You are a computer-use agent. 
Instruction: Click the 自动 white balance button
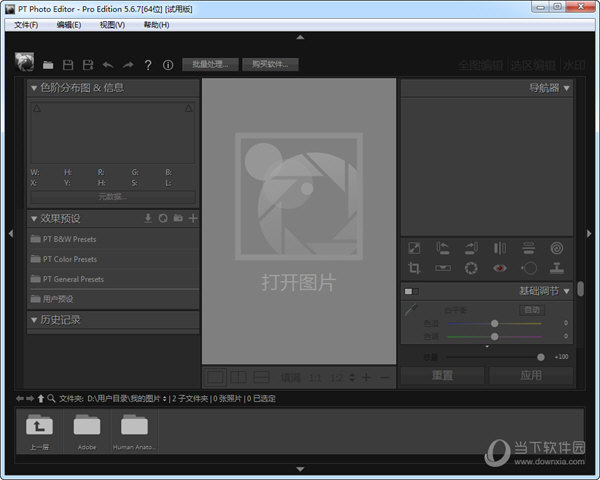[x=532, y=310]
